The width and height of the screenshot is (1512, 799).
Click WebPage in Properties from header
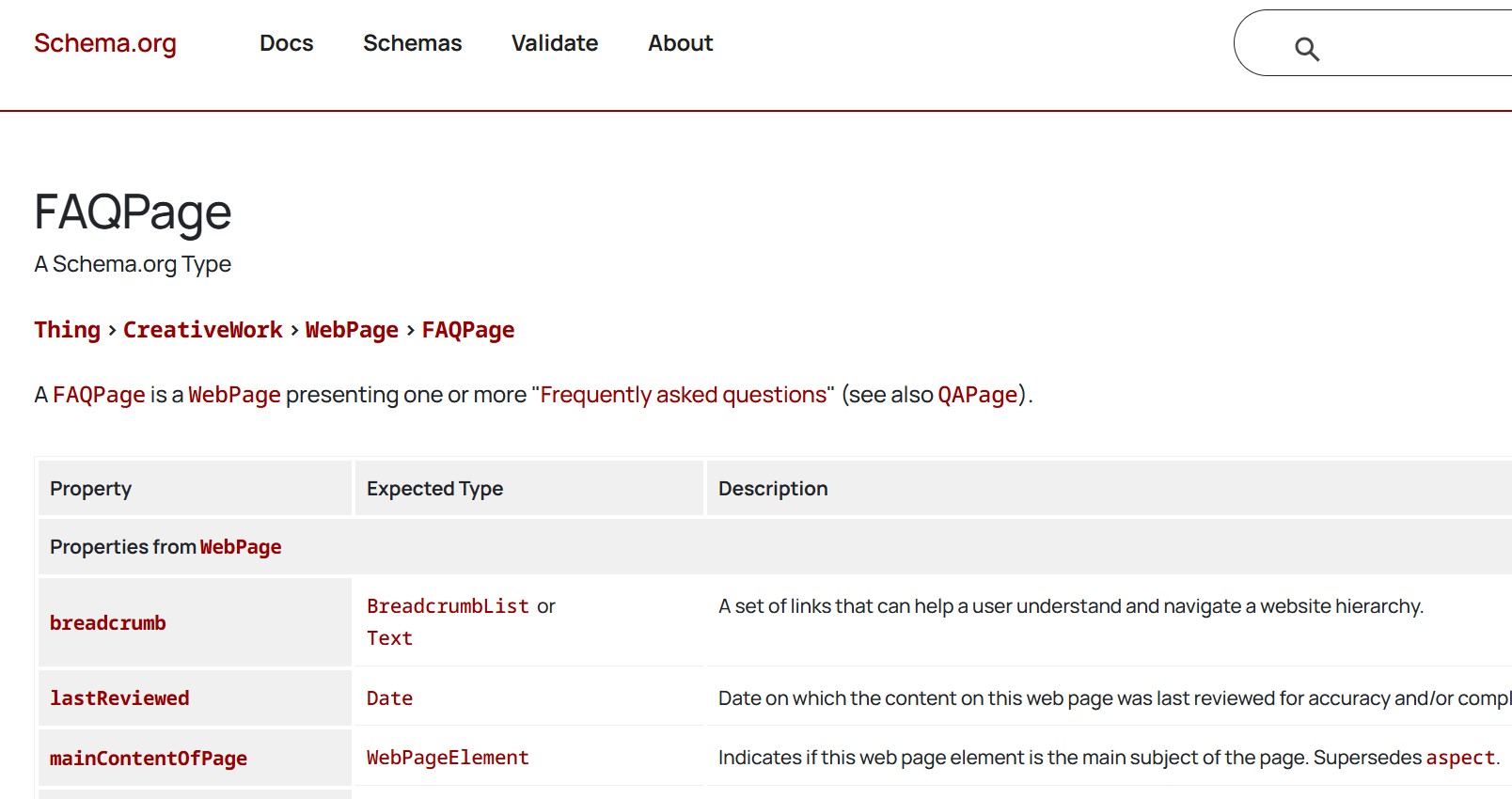point(240,547)
